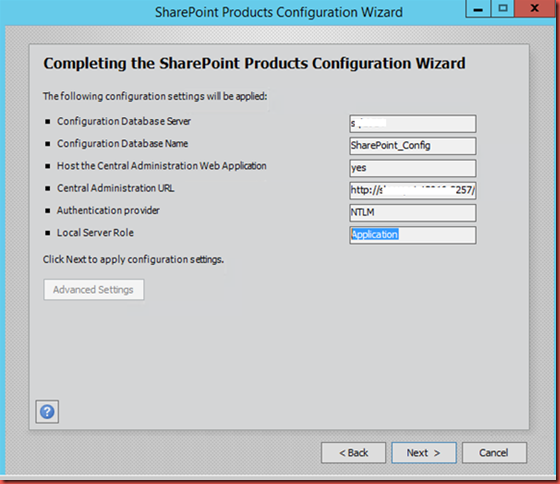Image resolution: width=560 pixels, height=484 pixels.
Task: Click the 'Configuration Database Name' label
Action: tap(122, 144)
